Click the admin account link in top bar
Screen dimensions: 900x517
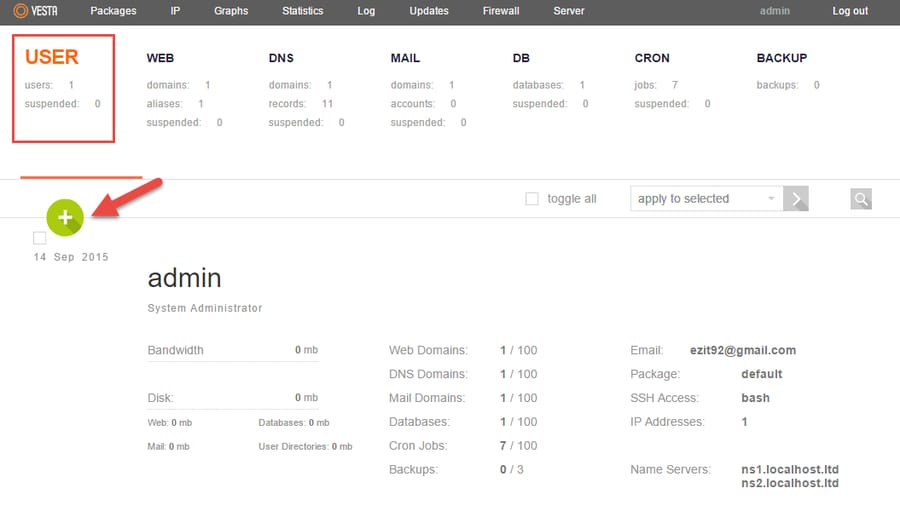click(774, 11)
